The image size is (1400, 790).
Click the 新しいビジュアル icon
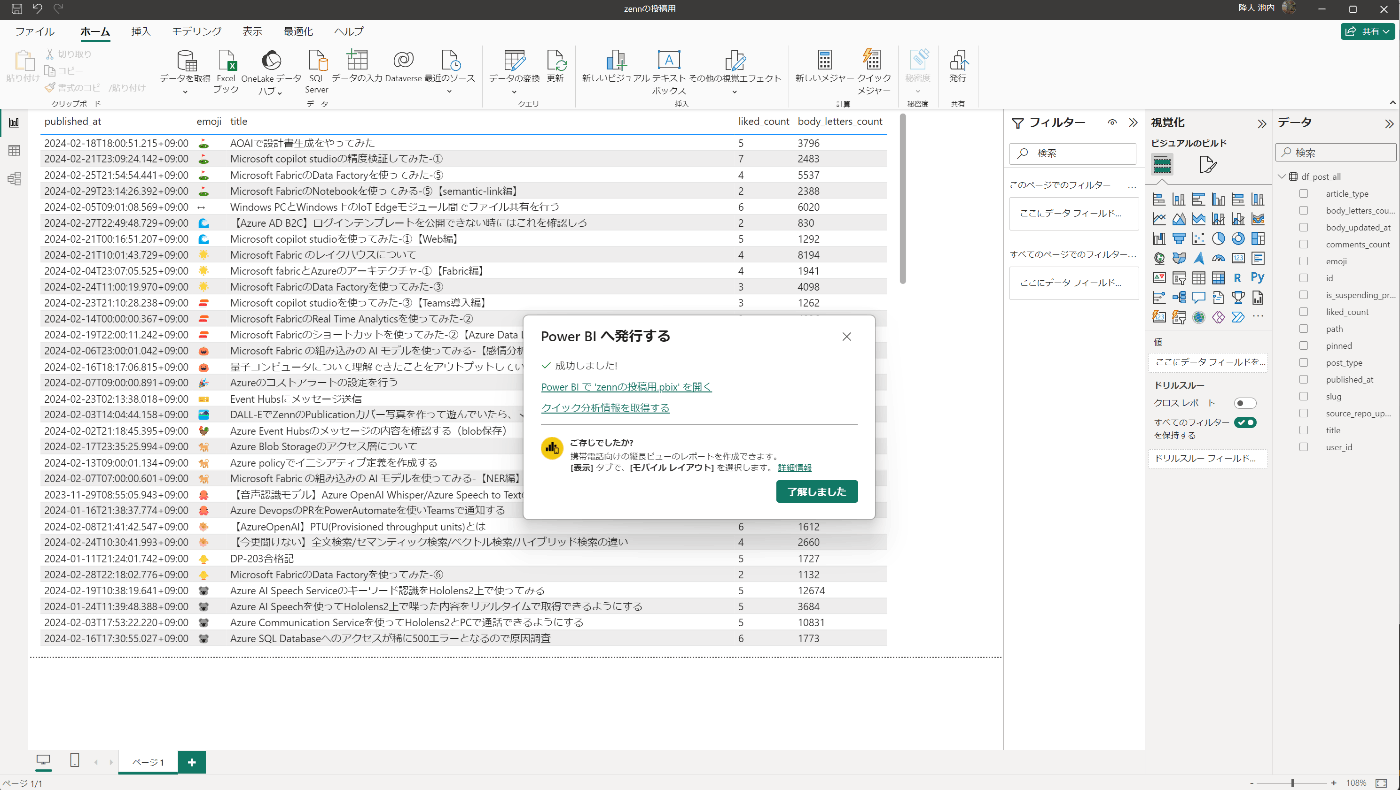click(615, 60)
